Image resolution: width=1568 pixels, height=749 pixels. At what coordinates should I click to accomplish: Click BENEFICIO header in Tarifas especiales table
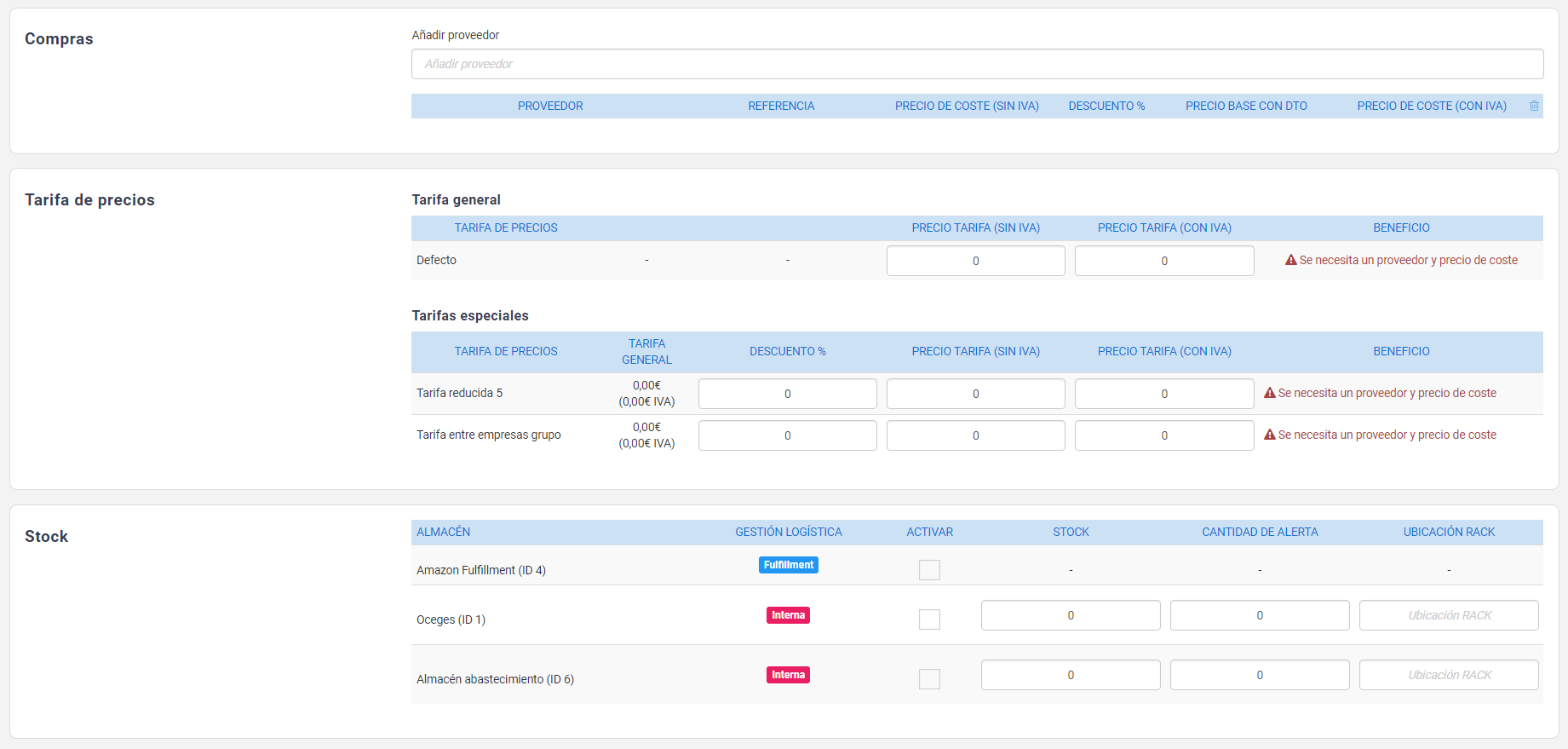pyautogui.click(x=1401, y=351)
